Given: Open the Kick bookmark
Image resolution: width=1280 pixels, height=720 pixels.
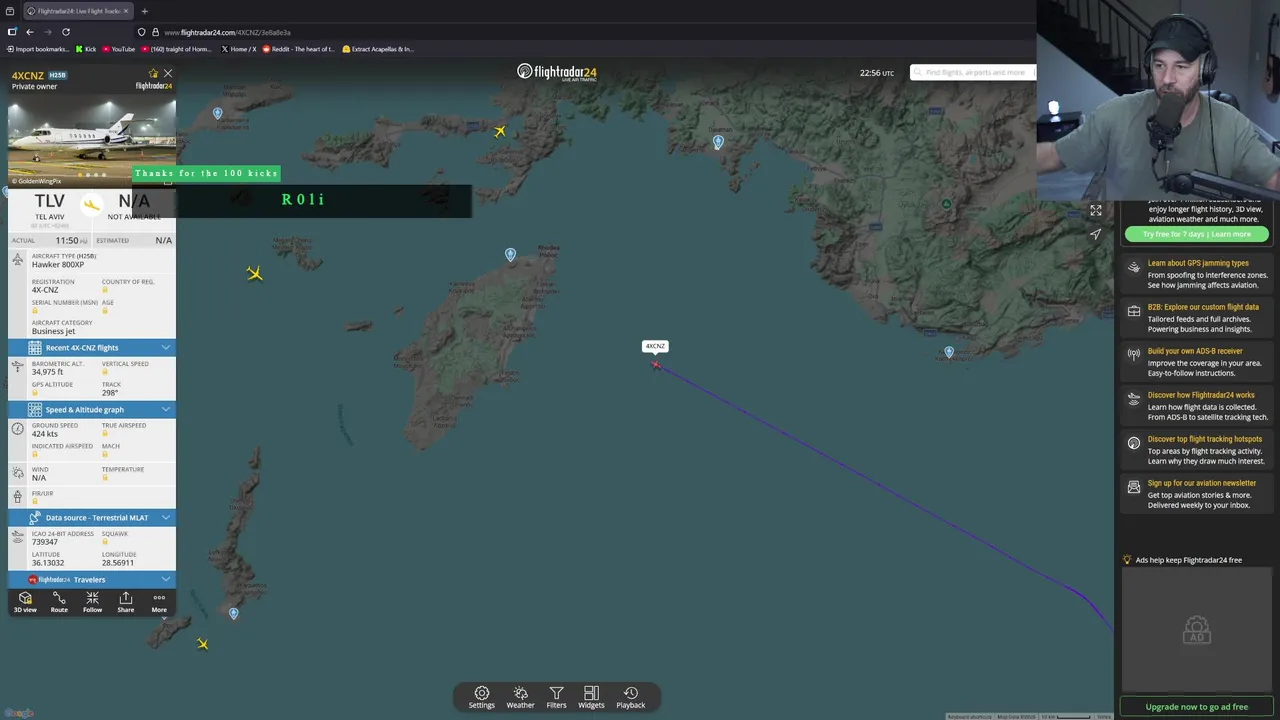Looking at the screenshot, I should click(x=86, y=49).
